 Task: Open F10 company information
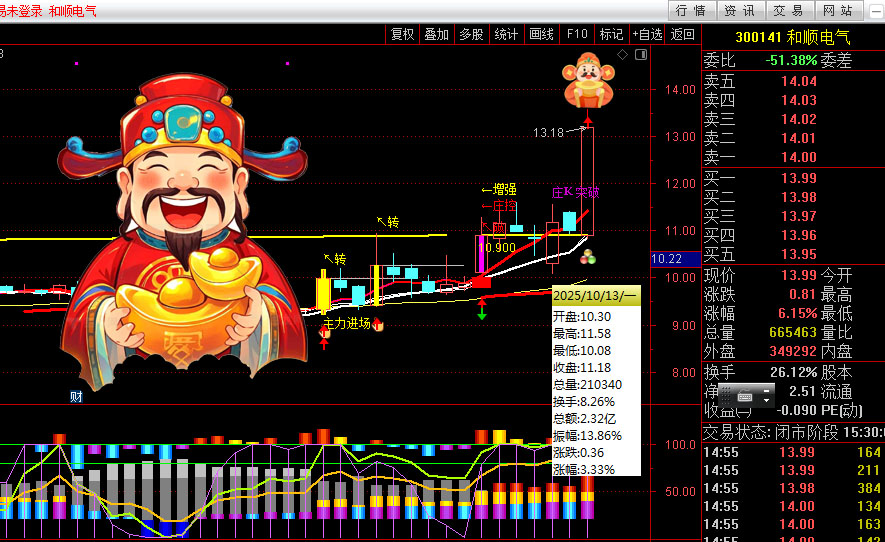[x=577, y=34]
